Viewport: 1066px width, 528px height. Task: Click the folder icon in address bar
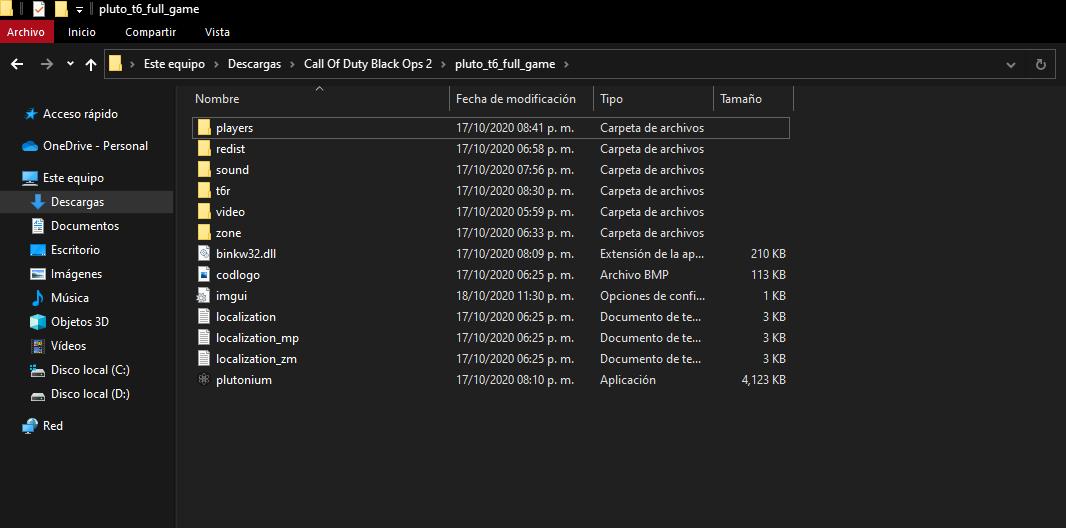click(x=116, y=65)
